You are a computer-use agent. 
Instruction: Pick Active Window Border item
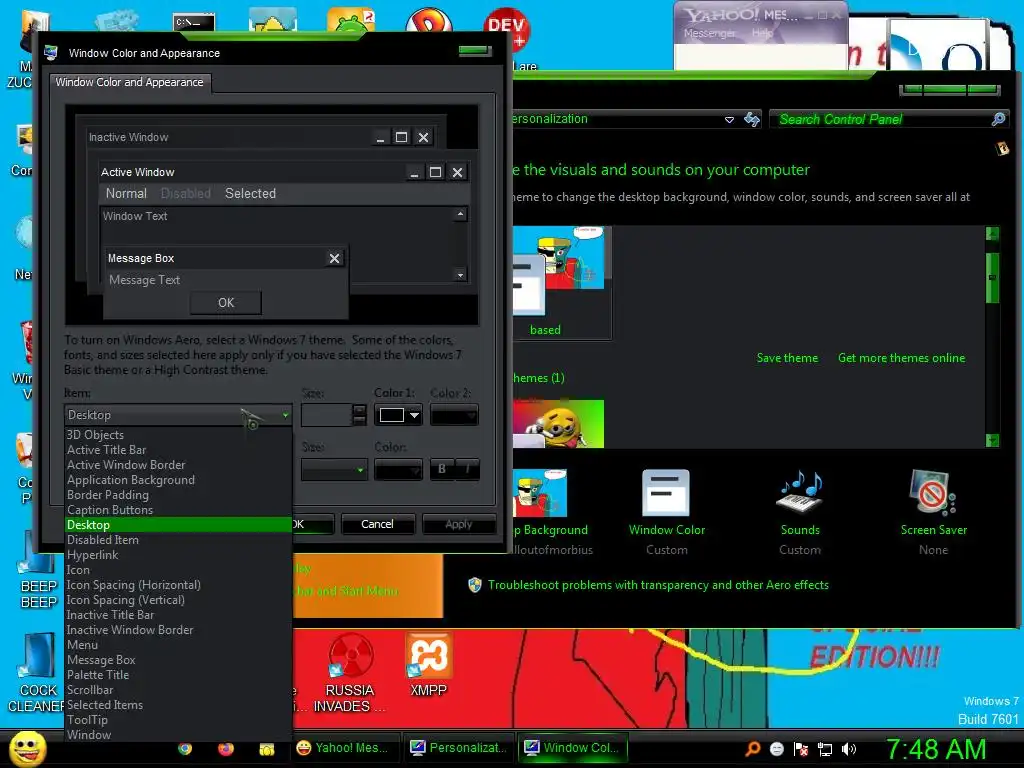coord(178,465)
